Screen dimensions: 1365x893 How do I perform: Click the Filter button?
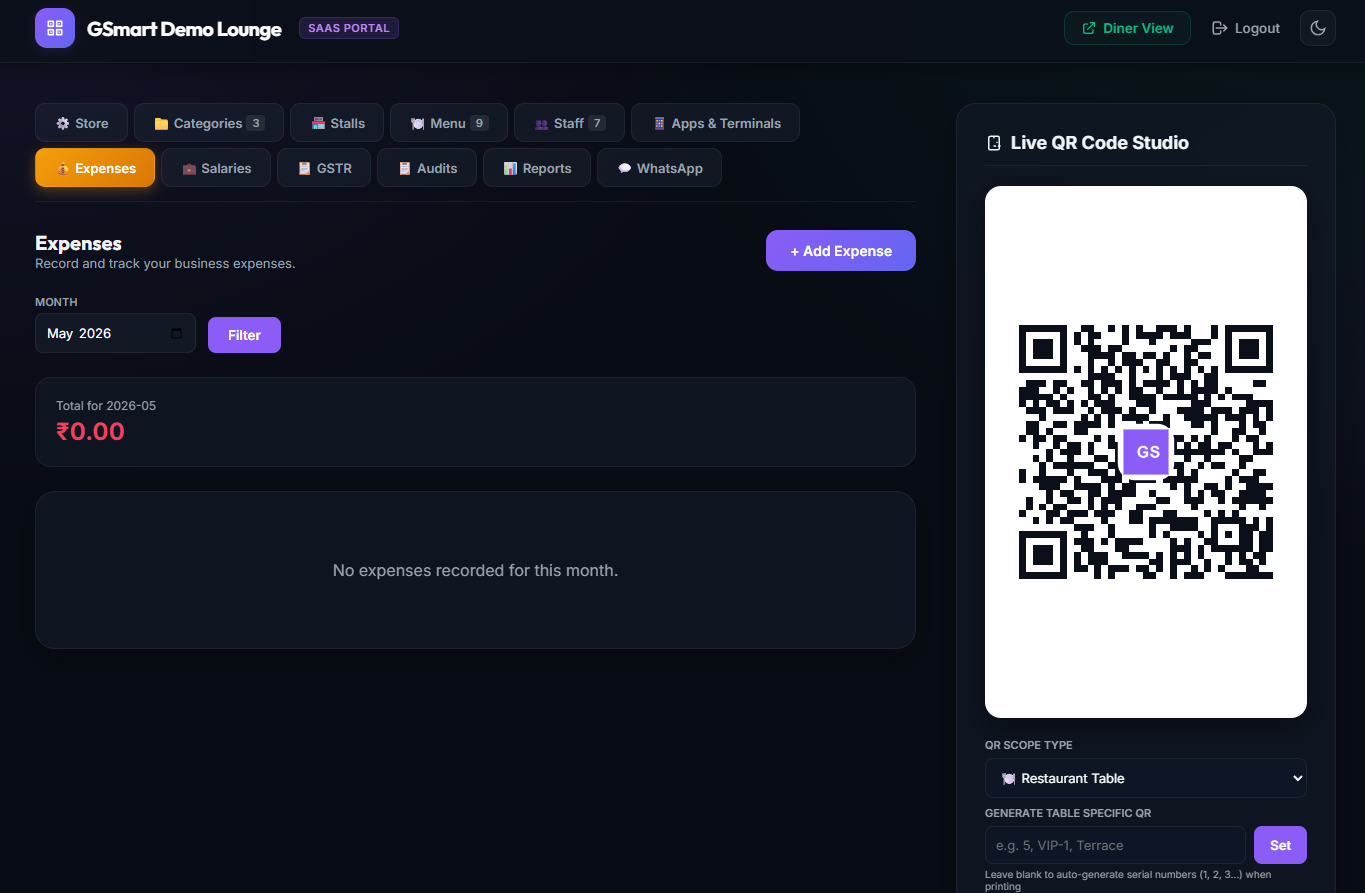point(244,335)
